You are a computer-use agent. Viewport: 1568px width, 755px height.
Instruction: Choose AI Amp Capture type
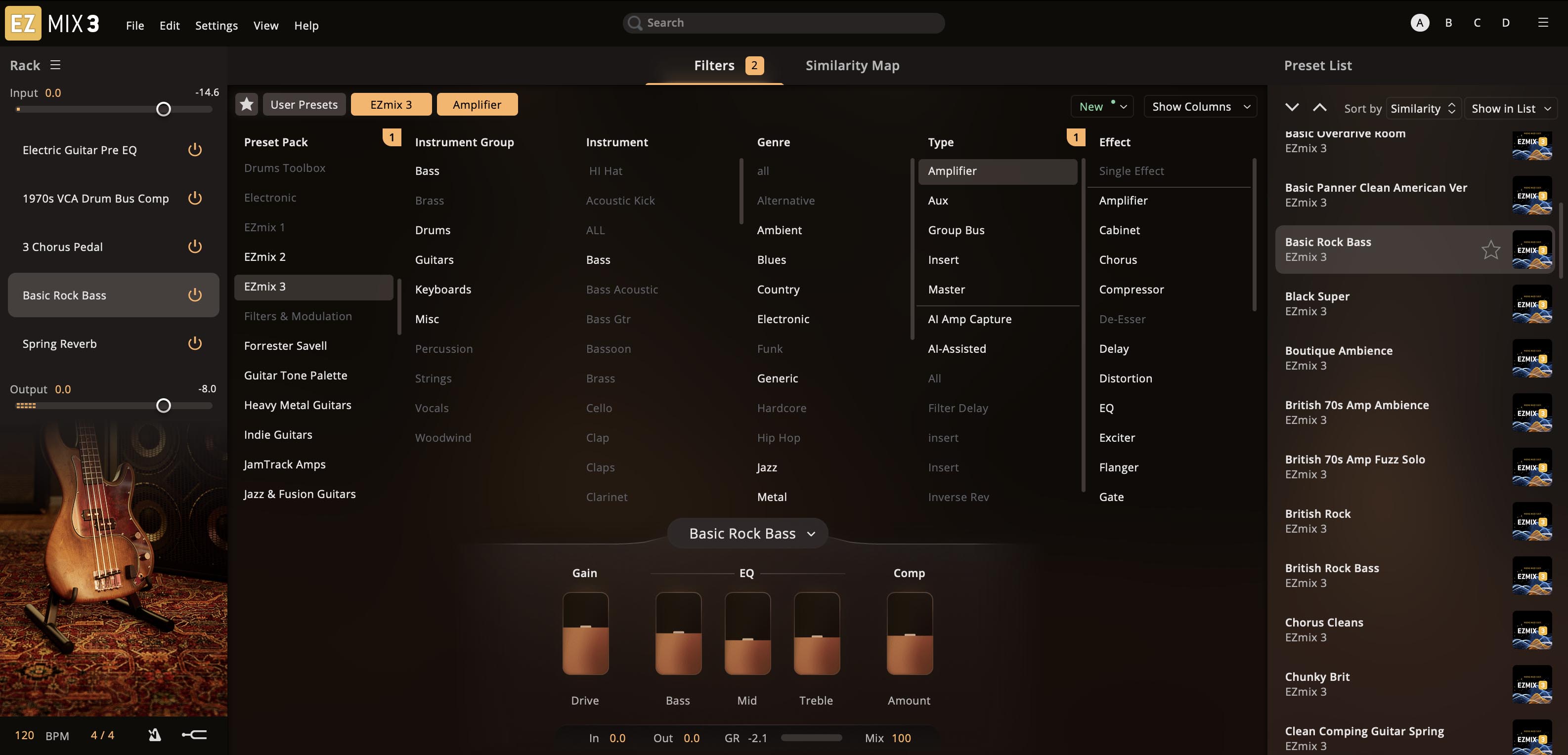coord(969,319)
